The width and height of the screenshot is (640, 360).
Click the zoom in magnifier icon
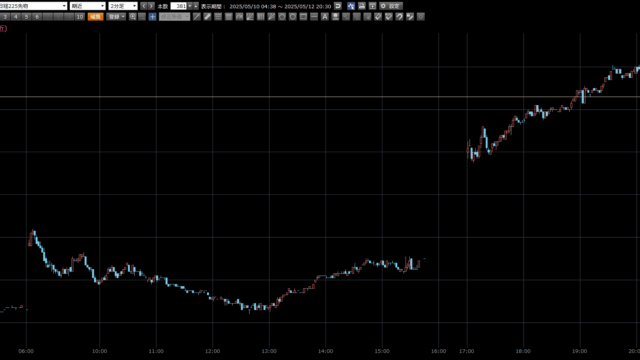click(x=133, y=17)
